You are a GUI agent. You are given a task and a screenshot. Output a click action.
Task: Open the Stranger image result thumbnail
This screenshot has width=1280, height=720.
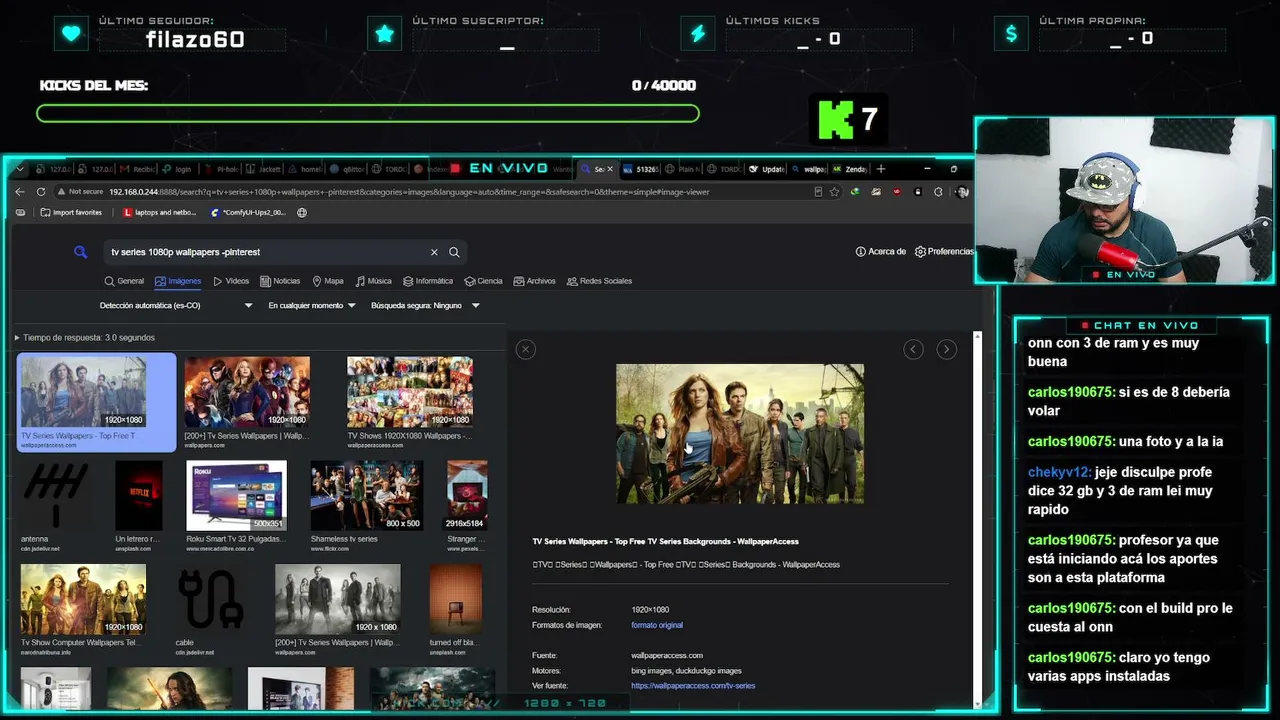[x=467, y=496]
